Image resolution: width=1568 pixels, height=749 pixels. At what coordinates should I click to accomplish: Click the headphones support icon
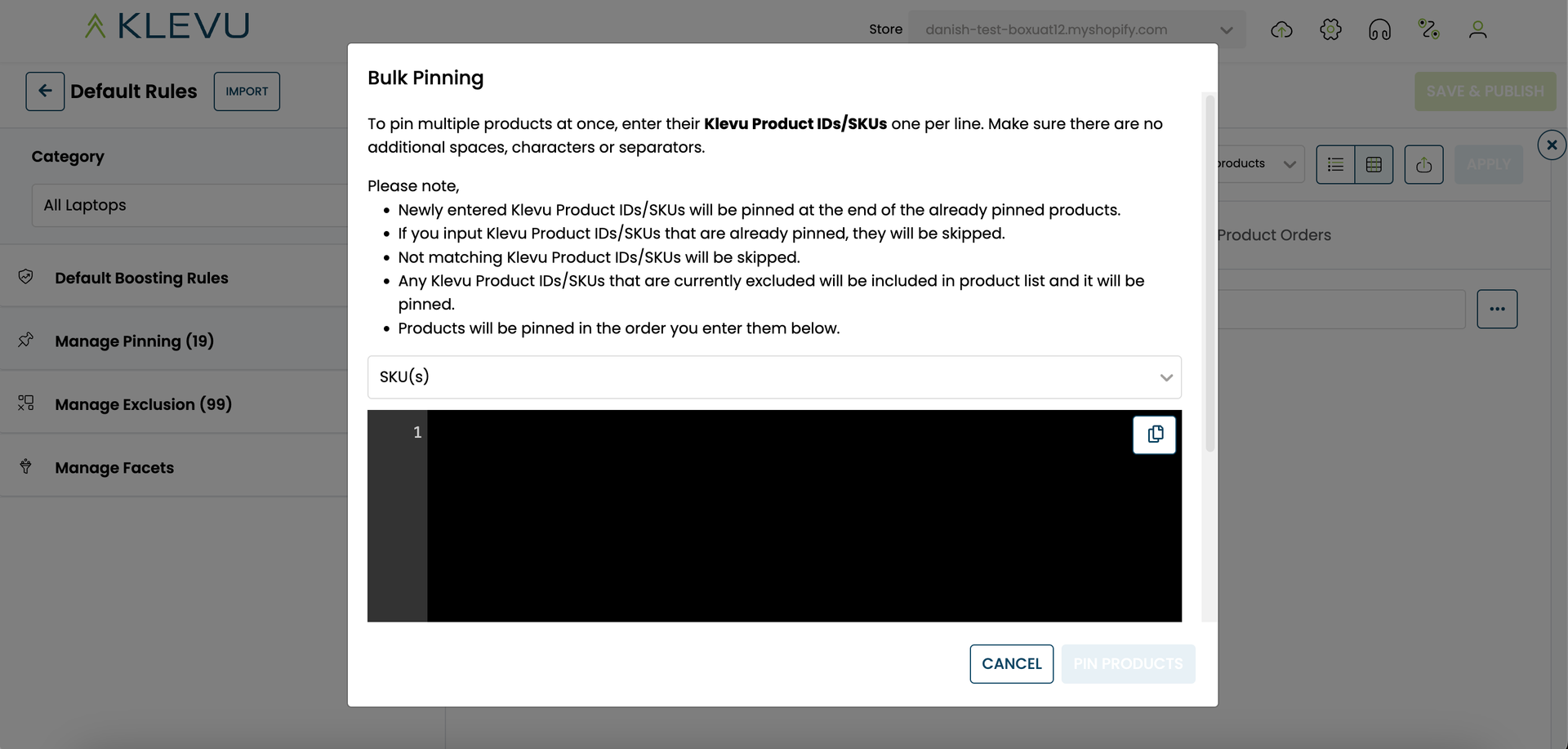[1379, 30]
